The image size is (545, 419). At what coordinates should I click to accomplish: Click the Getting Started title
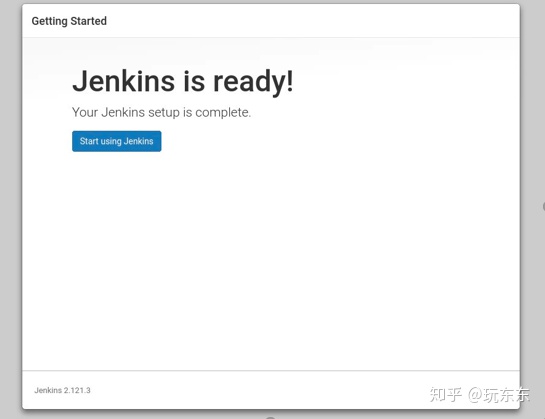pyautogui.click(x=69, y=21)
